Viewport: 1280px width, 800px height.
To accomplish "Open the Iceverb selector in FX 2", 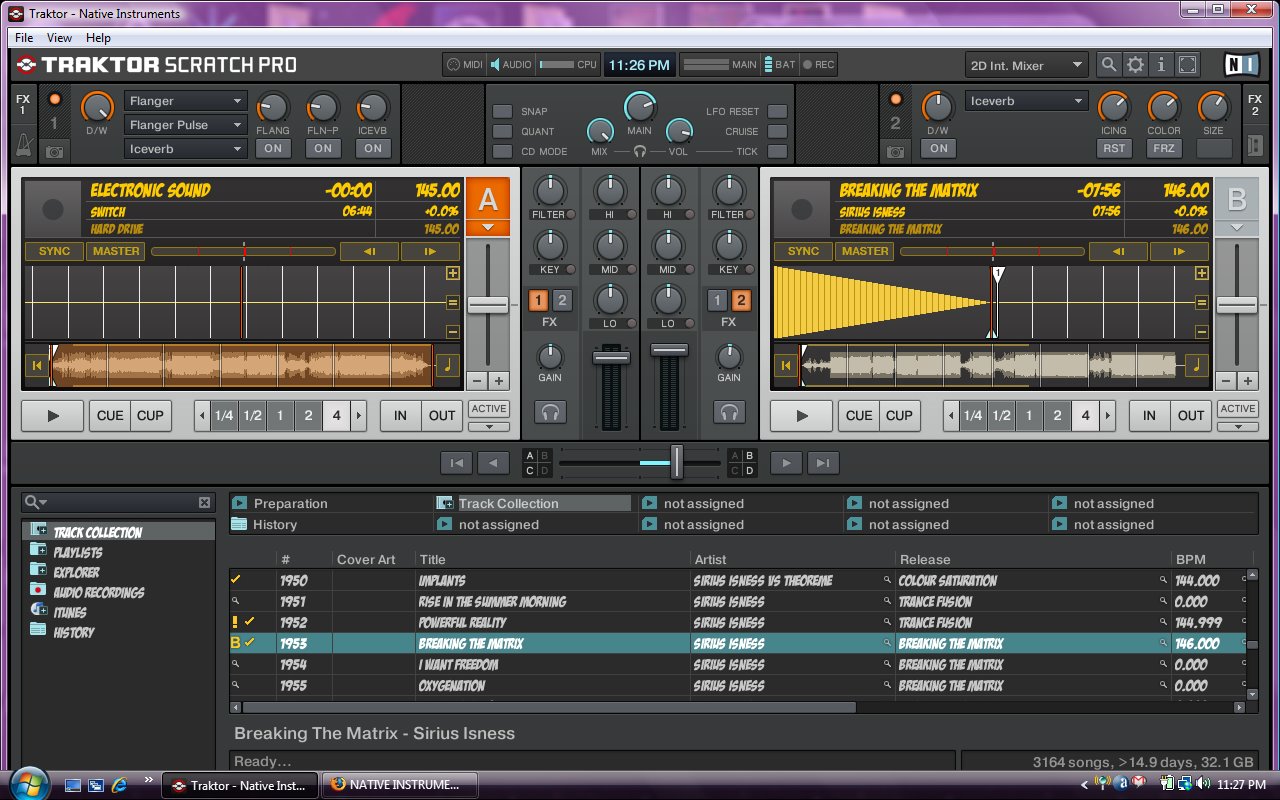I will [x=1027, y=100].
